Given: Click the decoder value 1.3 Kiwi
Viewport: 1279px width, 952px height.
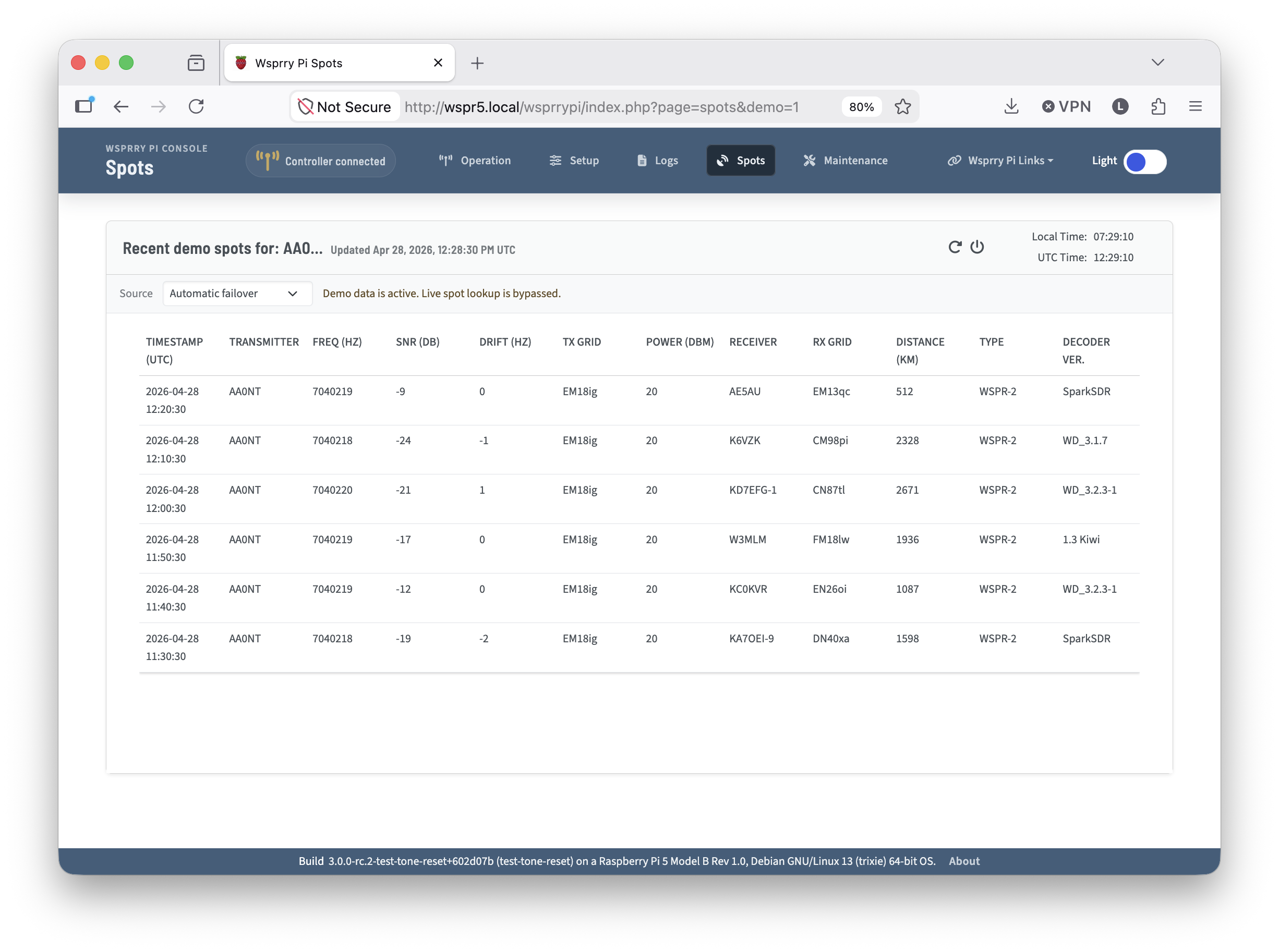Looking at the screenshot, I should click(1081, 540).
